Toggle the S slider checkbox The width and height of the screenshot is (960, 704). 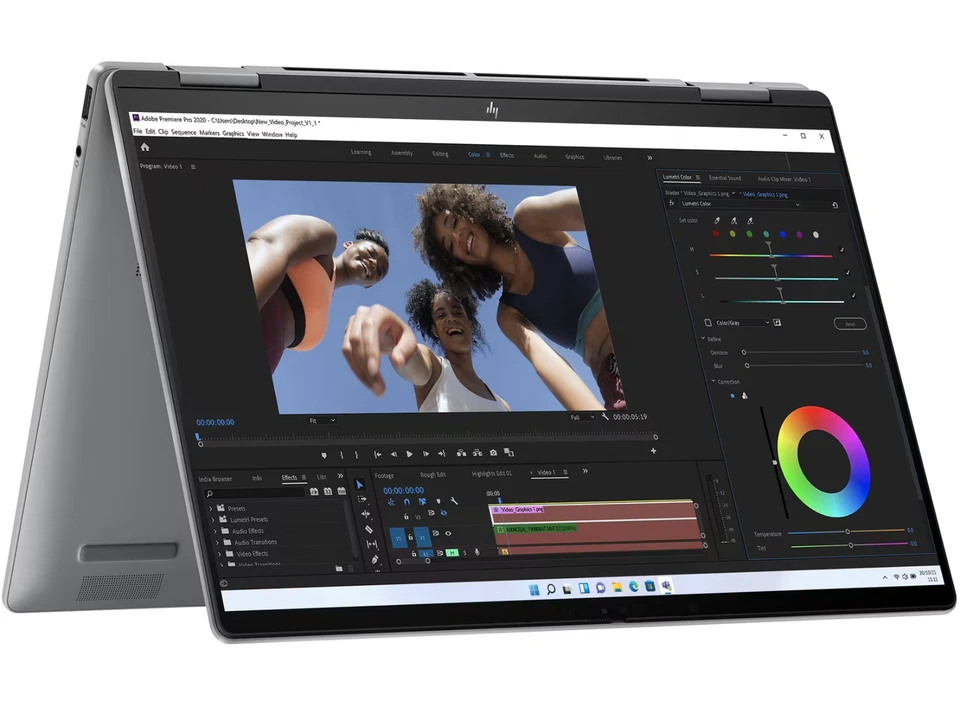[848, 272]
